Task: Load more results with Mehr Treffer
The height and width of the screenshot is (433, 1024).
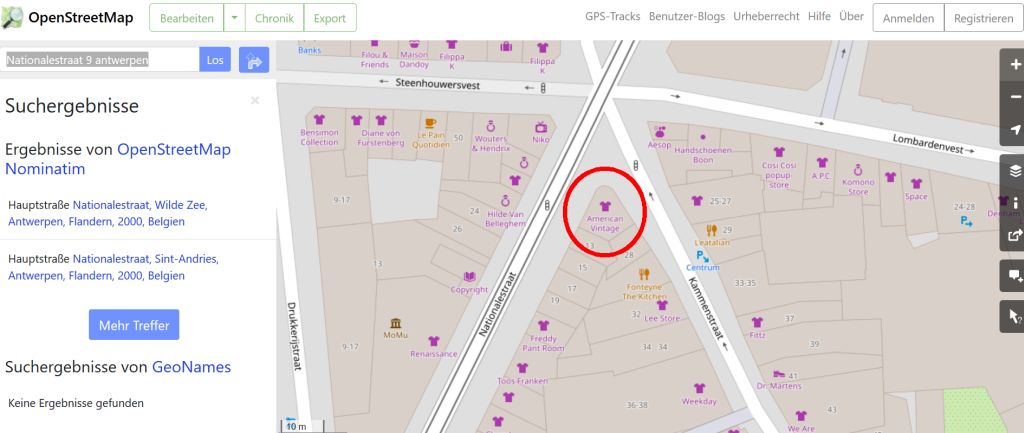Action: pos(134,325)
